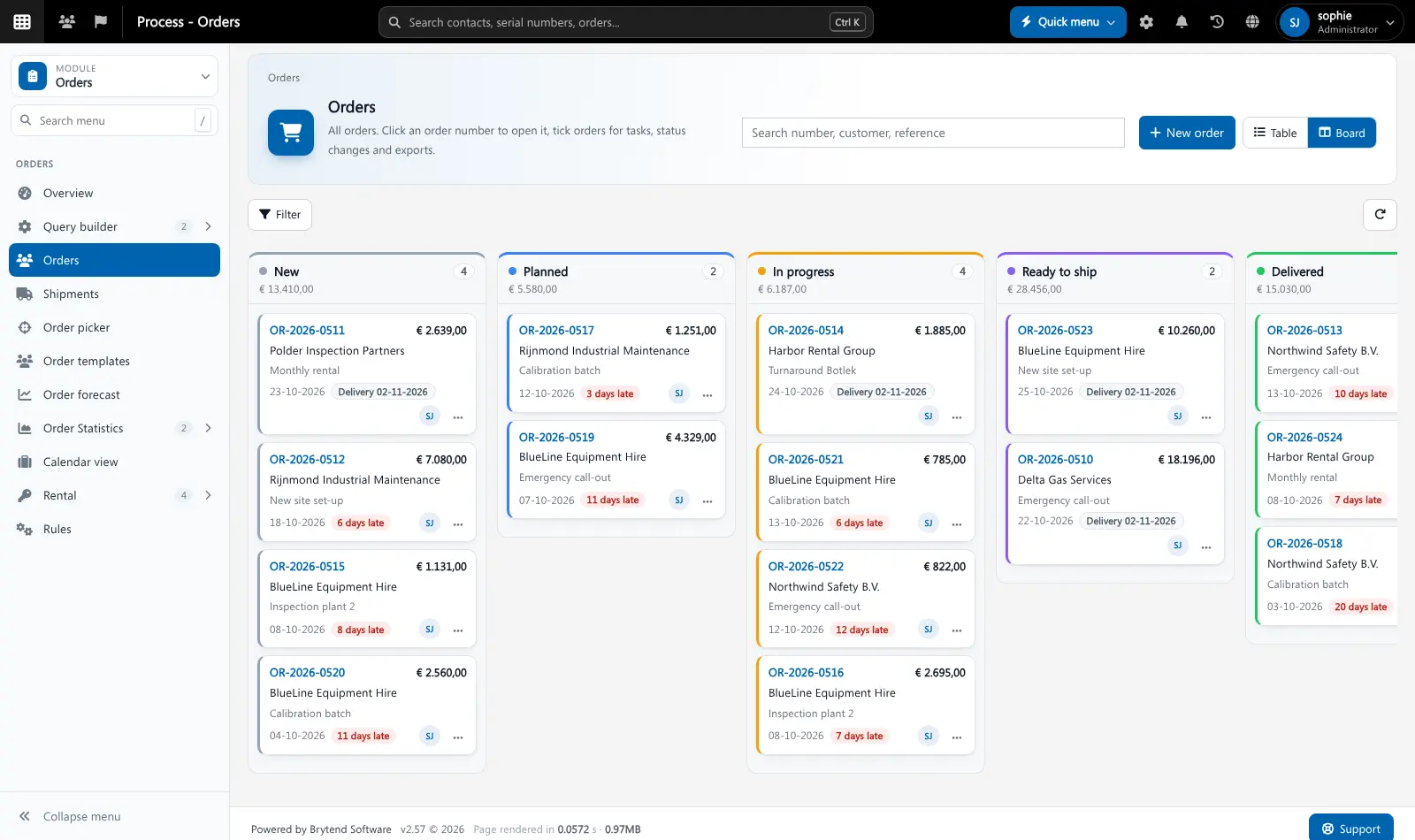
Task: Click the Support button
Action: click(x=1350, y=828)
